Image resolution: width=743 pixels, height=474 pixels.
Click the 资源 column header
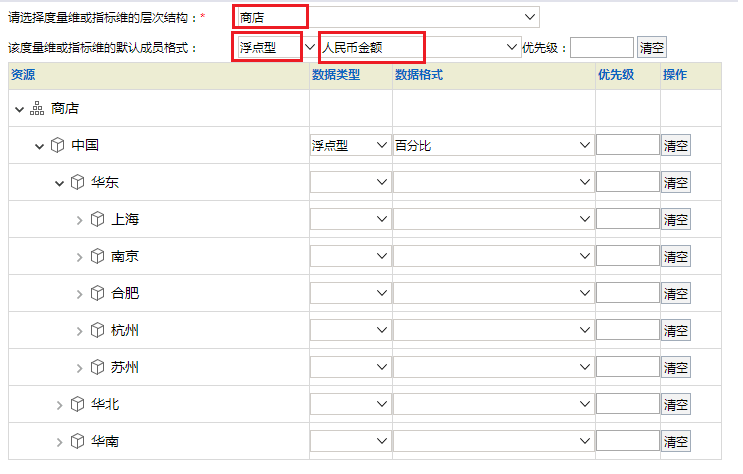[x=23, y=75]
